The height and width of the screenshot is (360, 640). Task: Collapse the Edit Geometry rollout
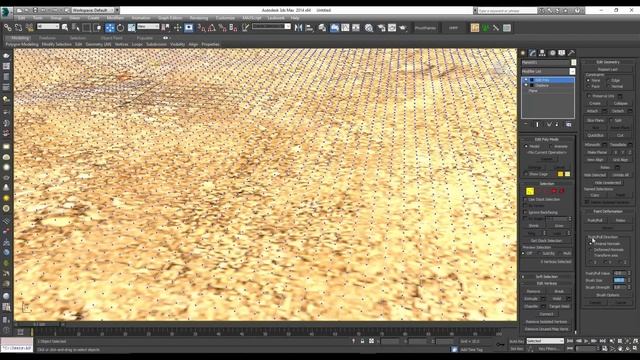608,62
